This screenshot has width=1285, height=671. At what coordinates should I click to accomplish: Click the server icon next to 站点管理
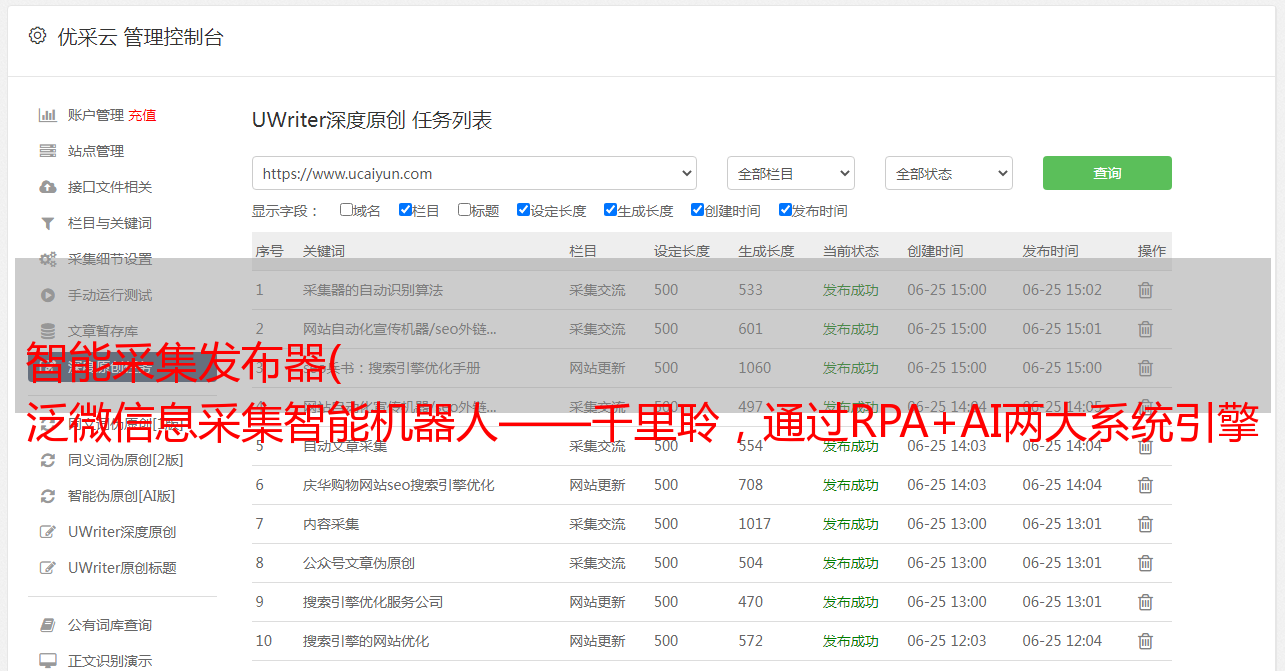pos(47,151)
